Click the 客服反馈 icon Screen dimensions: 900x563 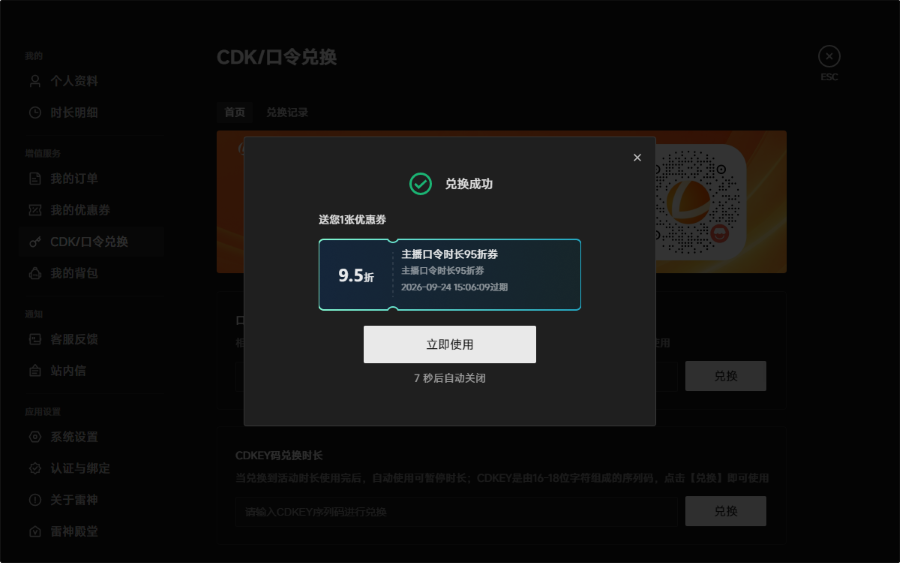coord(35,339)
